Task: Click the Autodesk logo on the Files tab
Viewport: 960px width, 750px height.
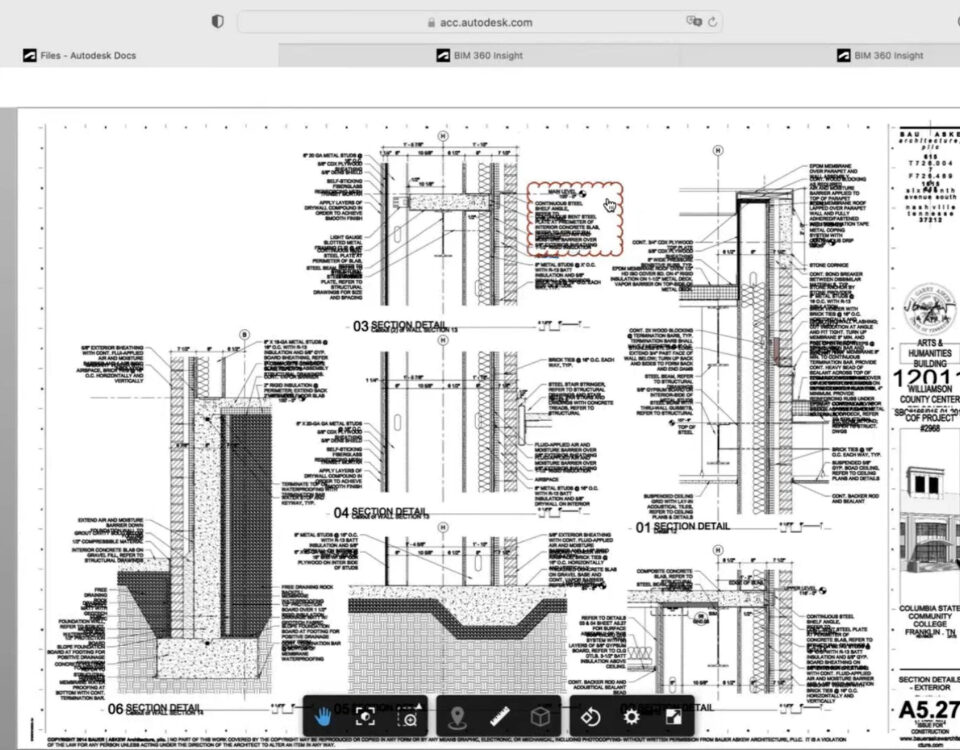Action: pos(28,56)
